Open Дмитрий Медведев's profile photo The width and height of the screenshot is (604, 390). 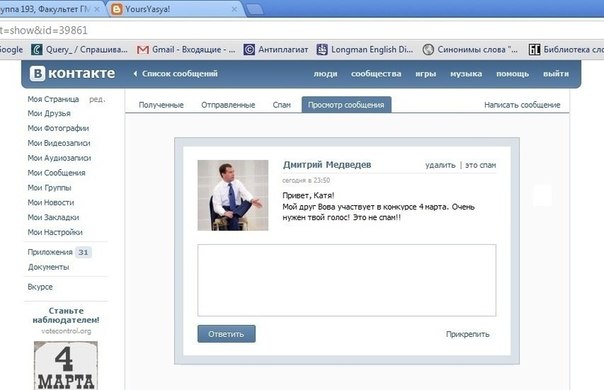coord(233,195)
